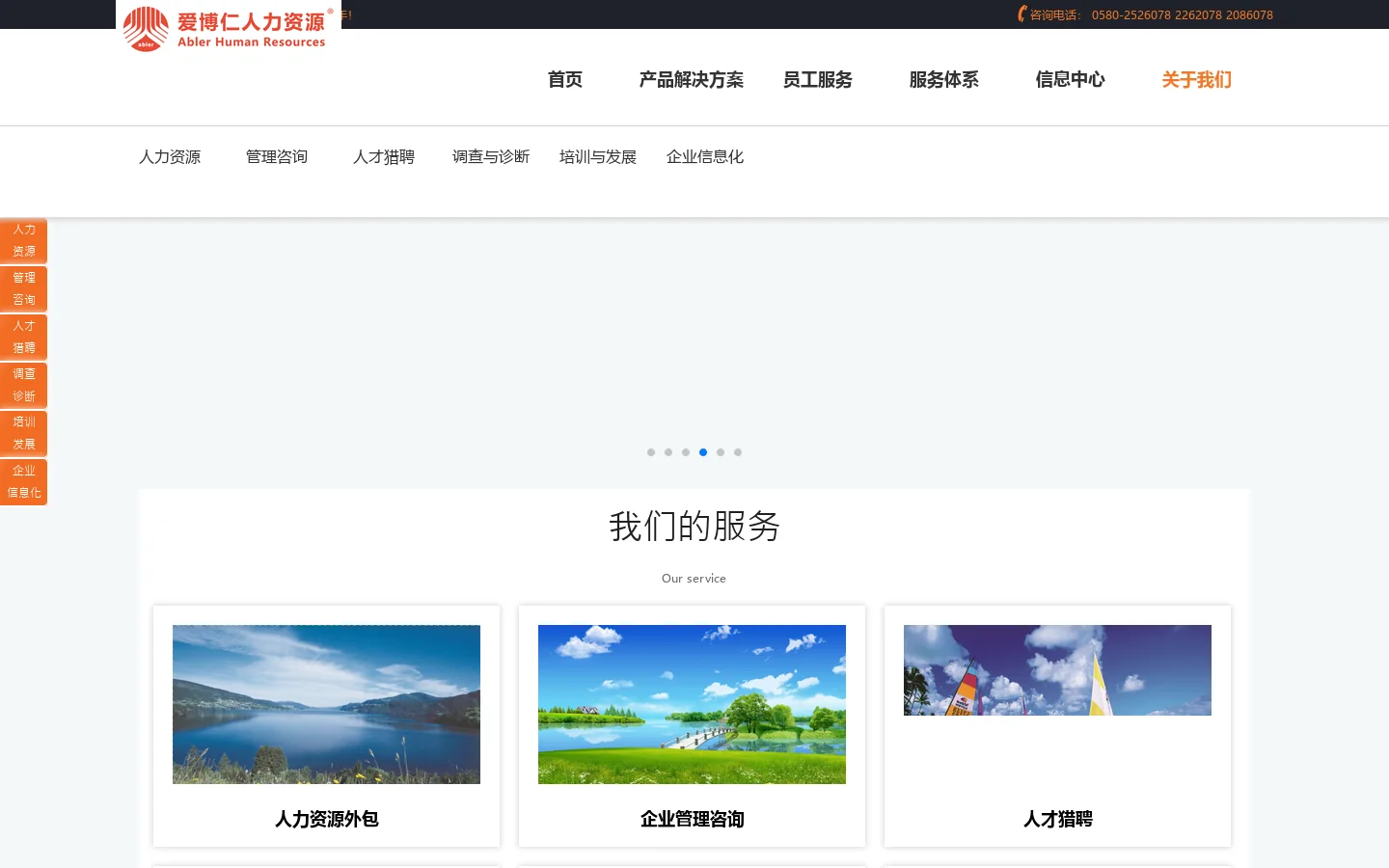Select 人才猎聘 in the submenu
This screenshot has width=1389, height=868.
tap(384, 157)
